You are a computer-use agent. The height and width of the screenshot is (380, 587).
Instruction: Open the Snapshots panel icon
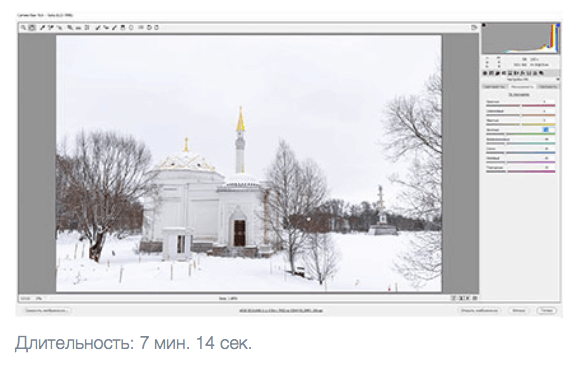pos(541,73)
